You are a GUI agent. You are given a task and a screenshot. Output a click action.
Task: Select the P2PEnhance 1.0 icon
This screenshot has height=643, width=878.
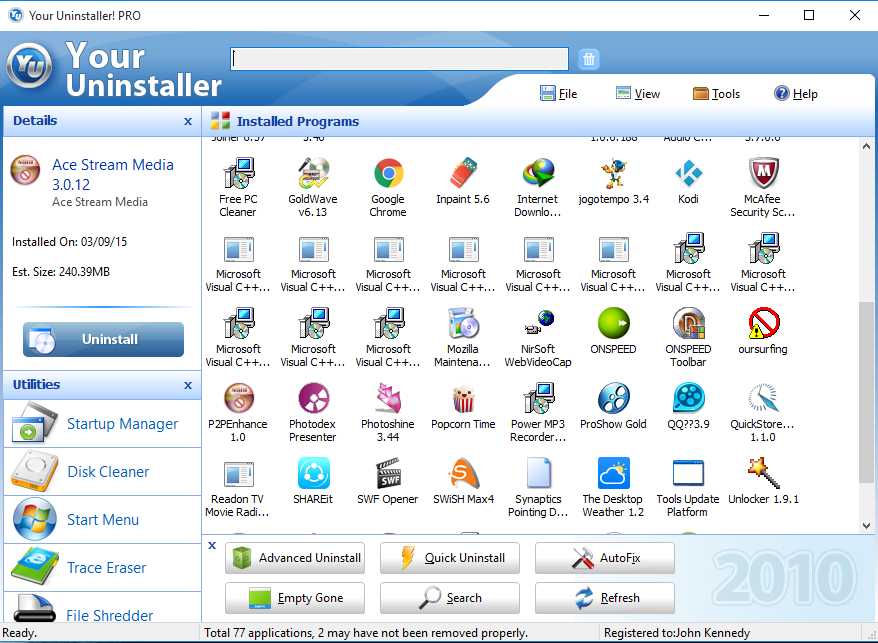[239, 398]
